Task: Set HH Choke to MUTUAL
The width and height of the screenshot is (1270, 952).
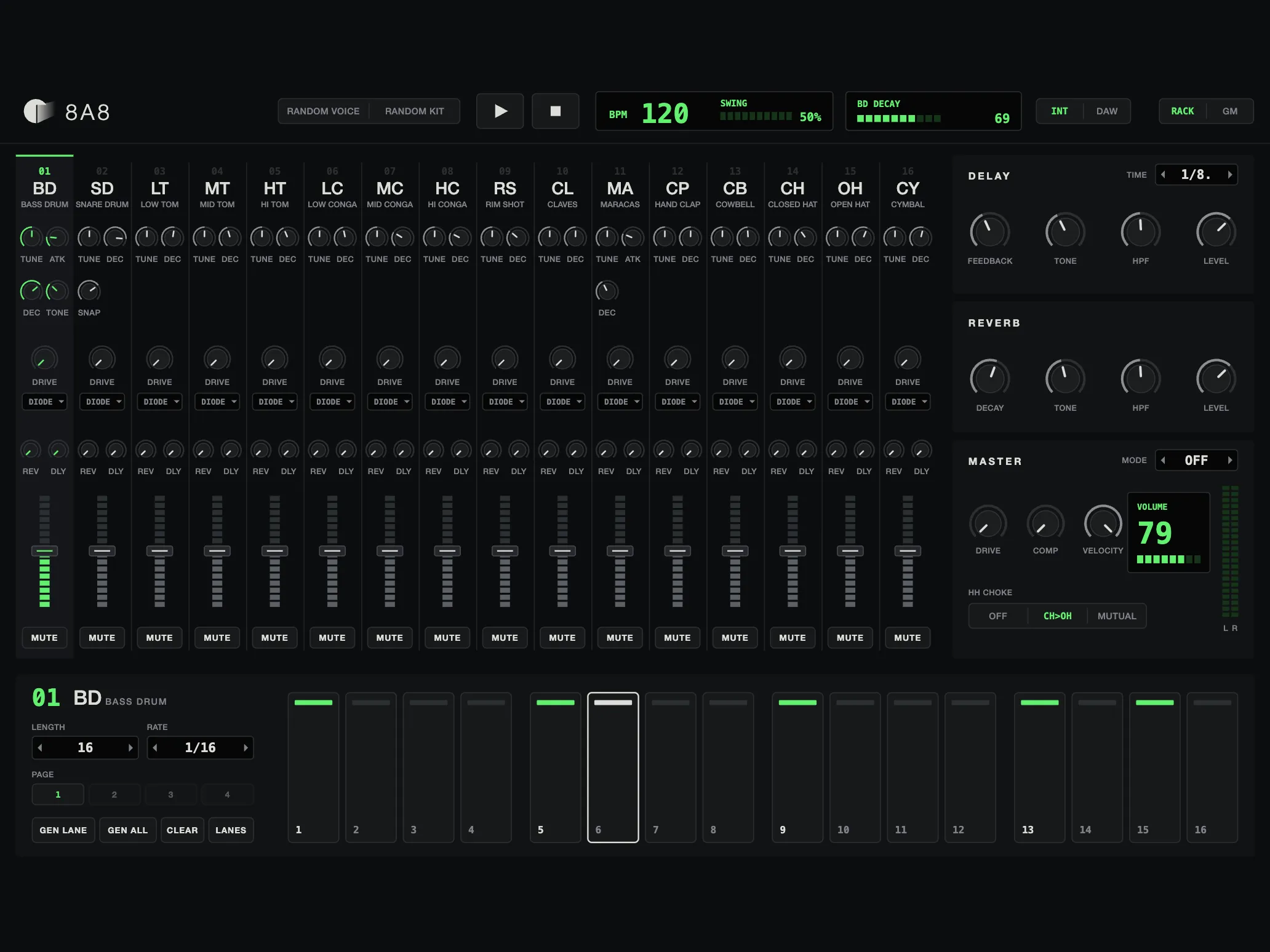Action: click(1117, 616)
